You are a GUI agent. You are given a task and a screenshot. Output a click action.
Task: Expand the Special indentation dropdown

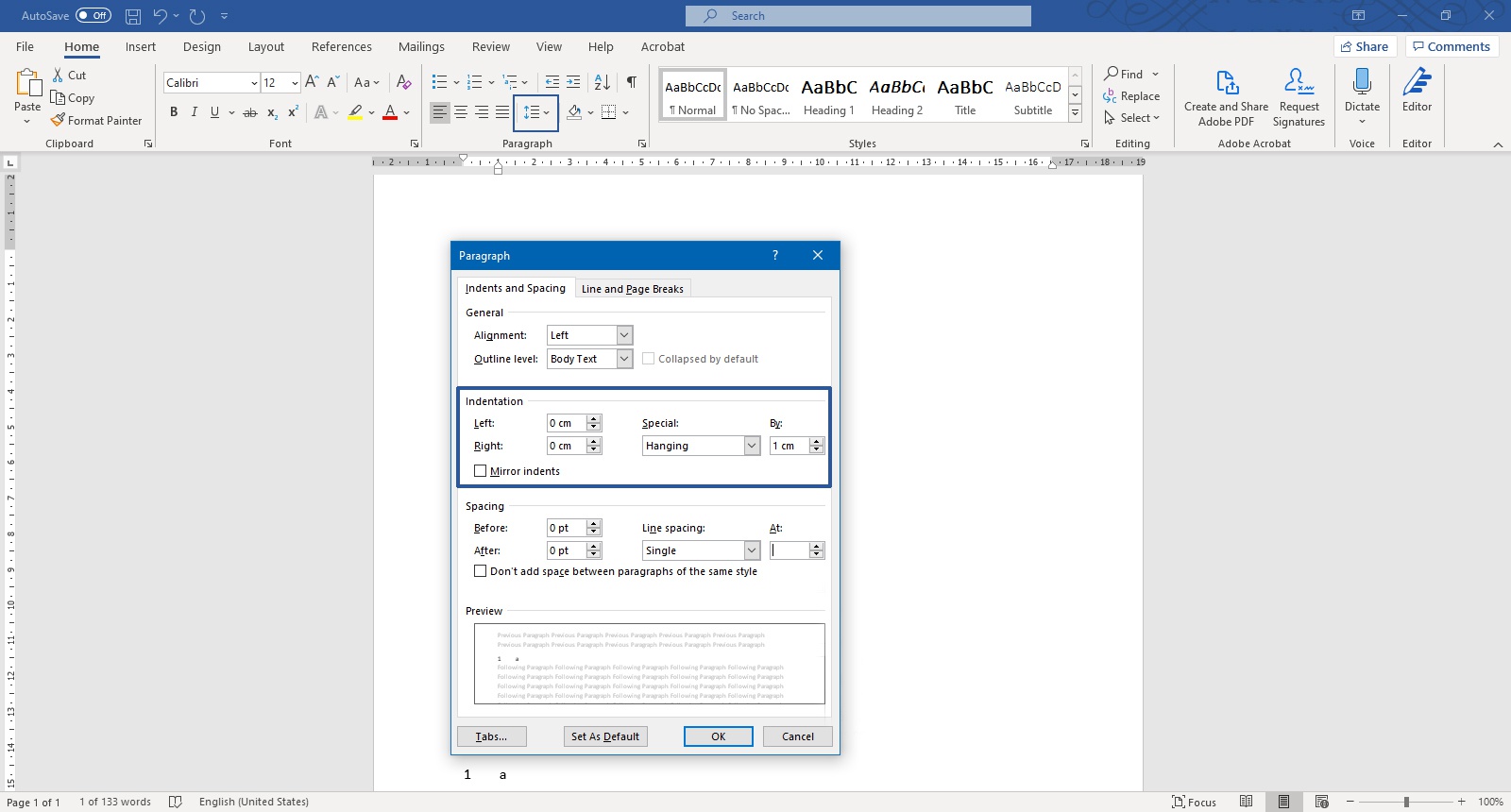[752, 446]
